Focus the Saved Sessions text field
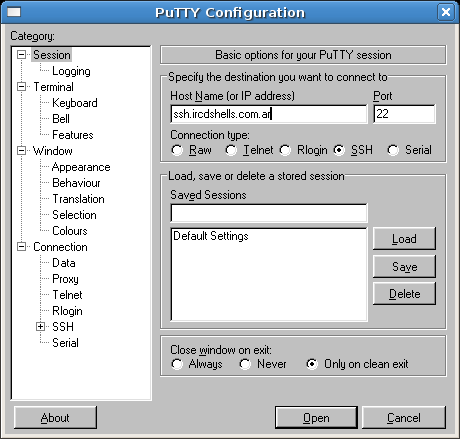 (269, 213)
